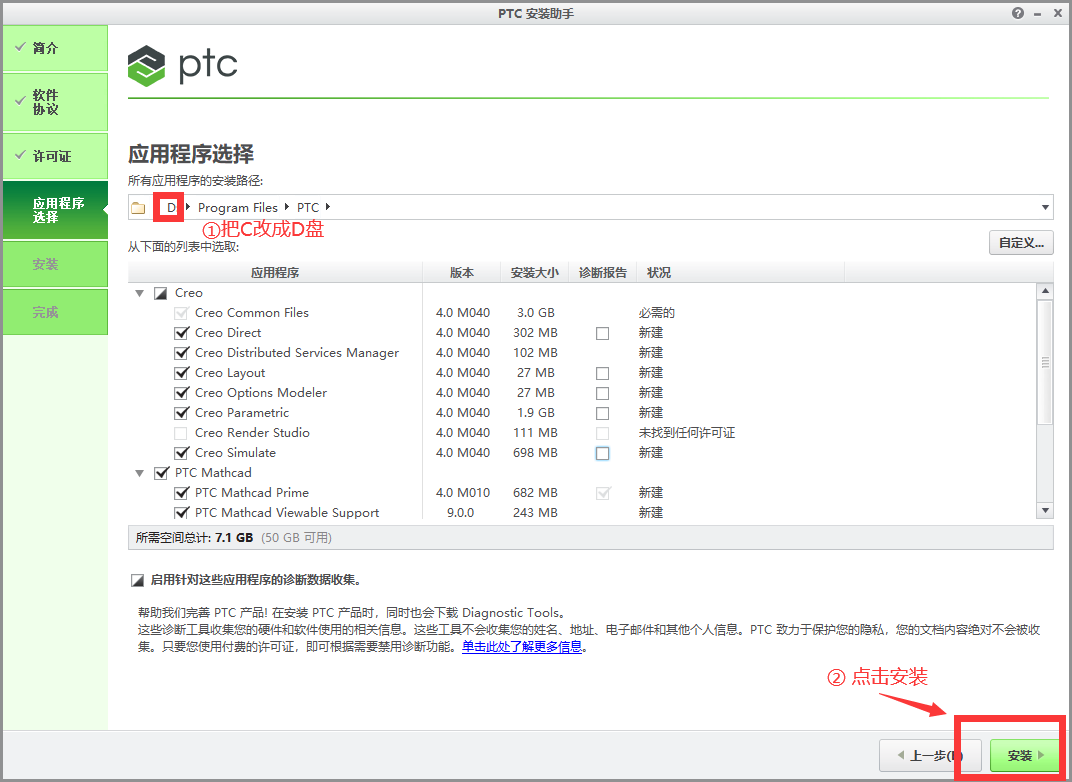Uncheck Creo Direct

tap(181, 333)
